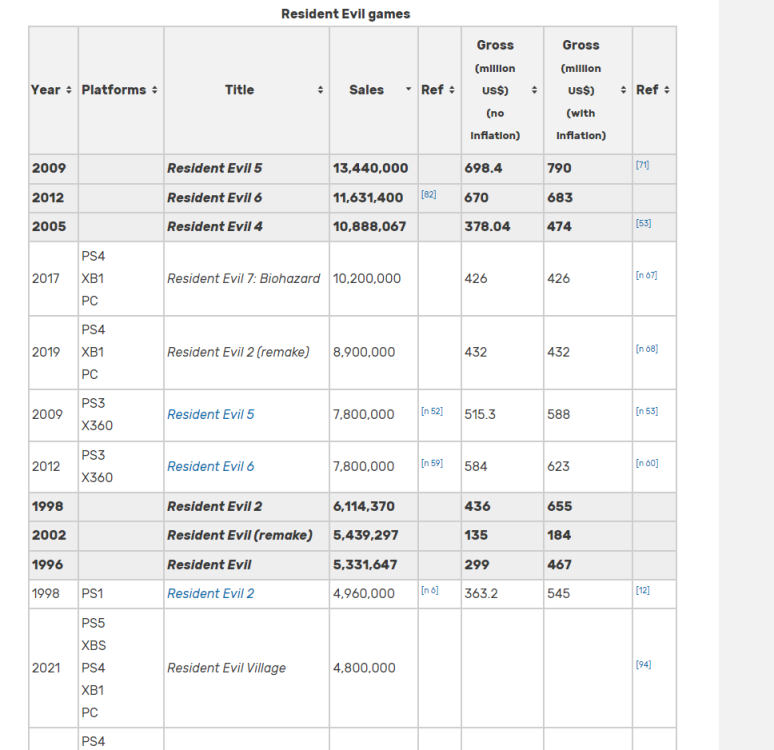Screen dimensions: 774x750
Task: Open note [n 68] footnote
Action: pos(647,349)
